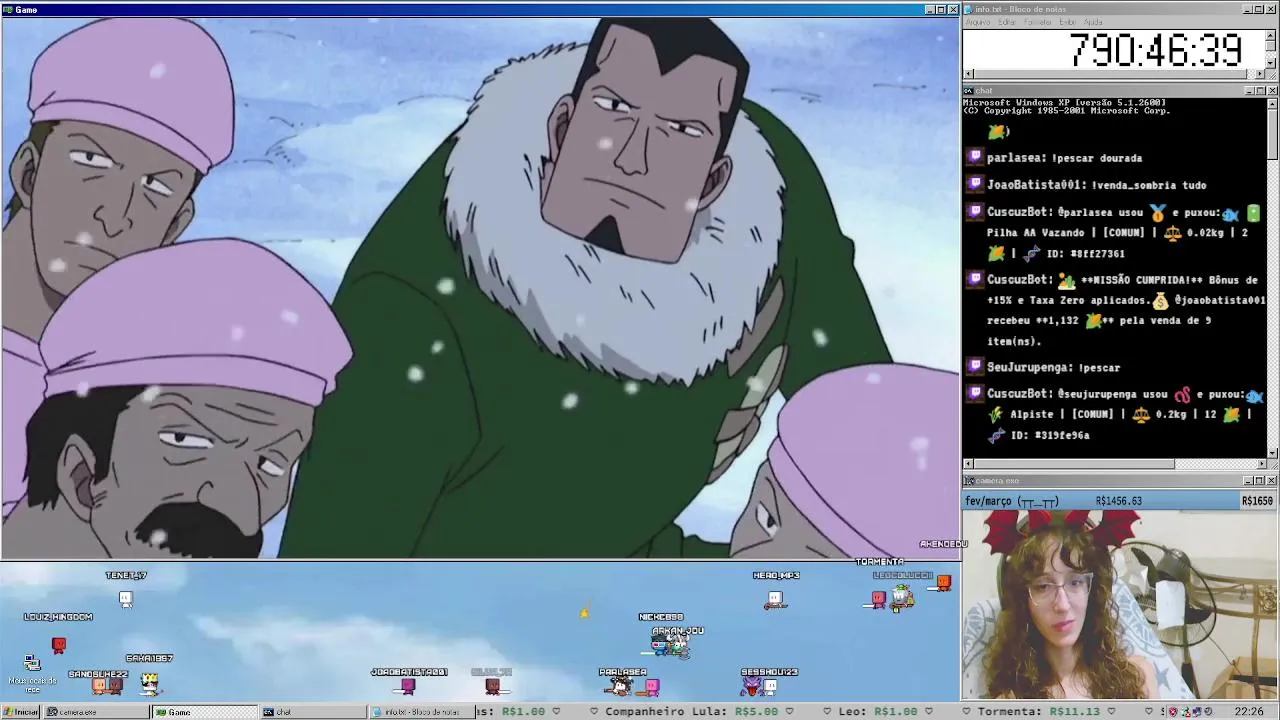Viewport: 1280px width, 720px height.
Task: Click SeuJurupenga username in chat
Action: pos(1030,368)
